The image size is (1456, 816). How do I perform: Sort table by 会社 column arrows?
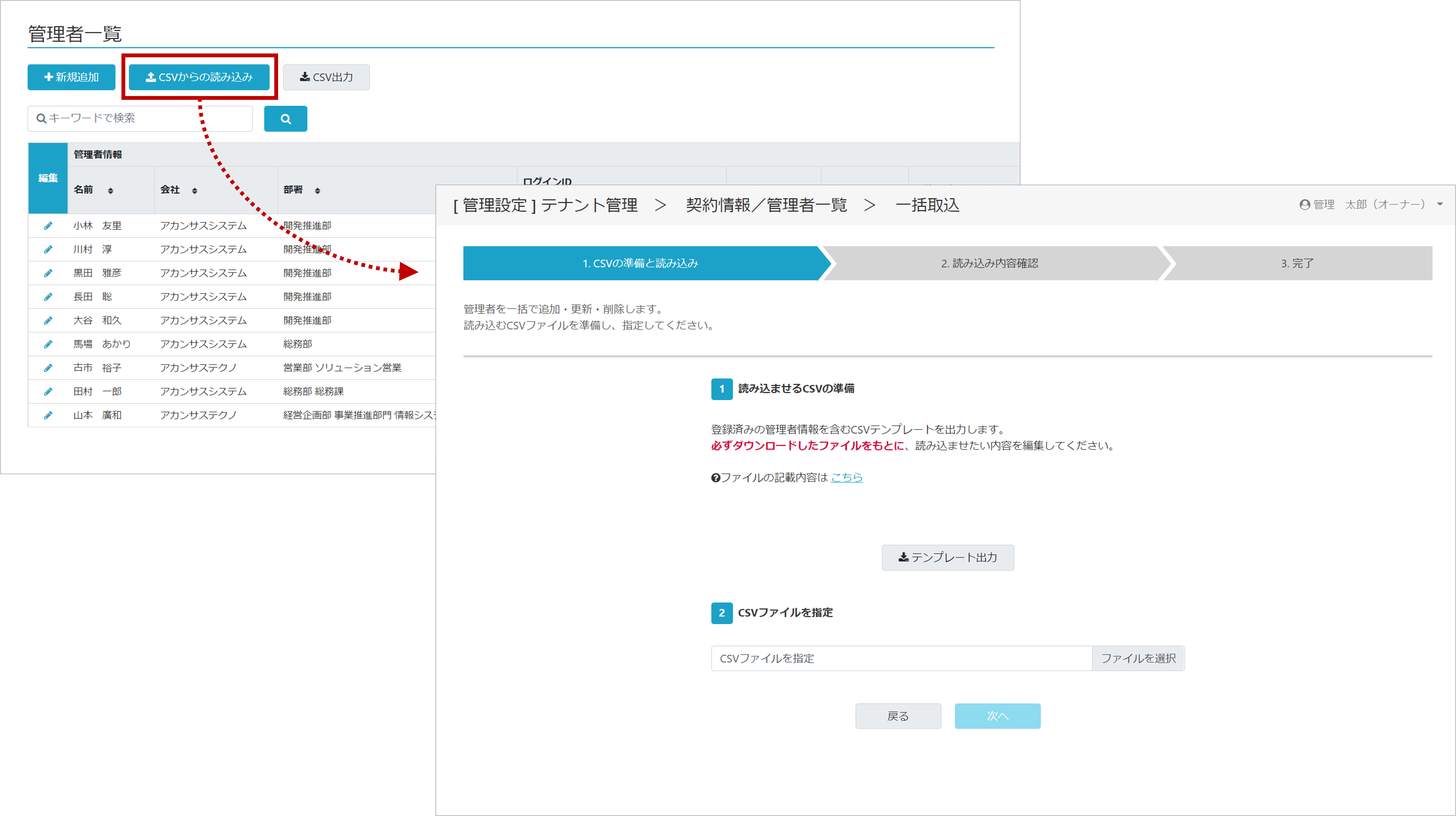[194, 191]
